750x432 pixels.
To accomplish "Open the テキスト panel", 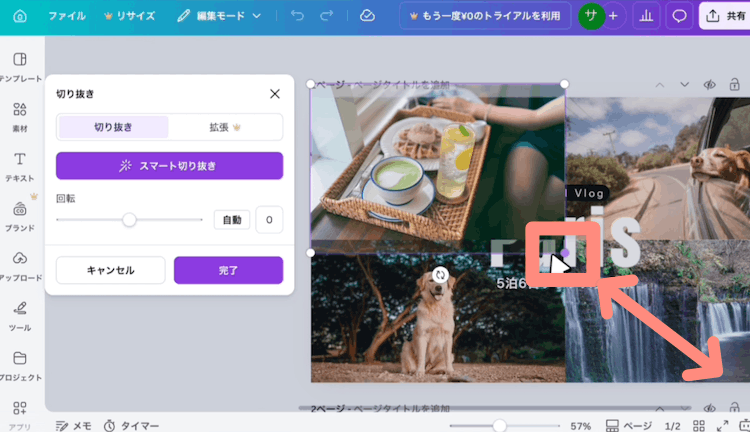I will coord(20,167).
